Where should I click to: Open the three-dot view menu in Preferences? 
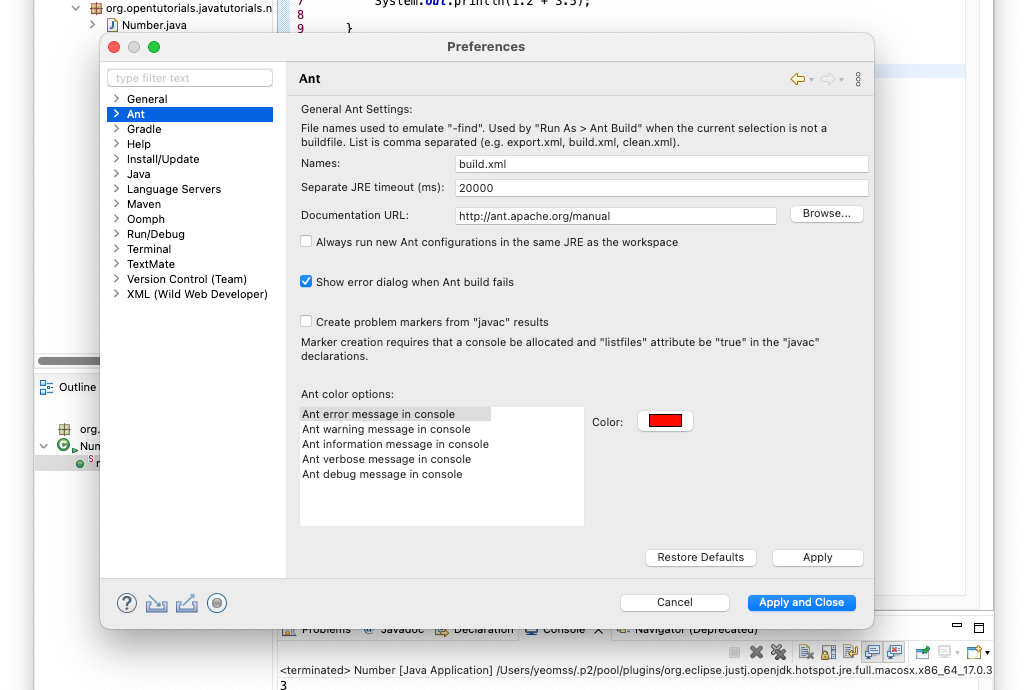[x=858, y=79]
